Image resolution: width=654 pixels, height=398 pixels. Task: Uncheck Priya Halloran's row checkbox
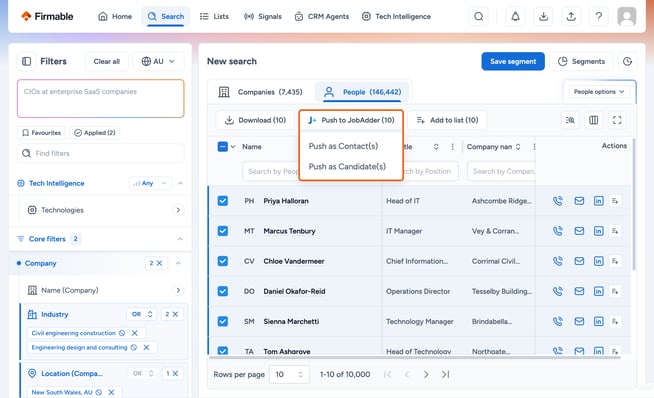[x=223, y=201]
